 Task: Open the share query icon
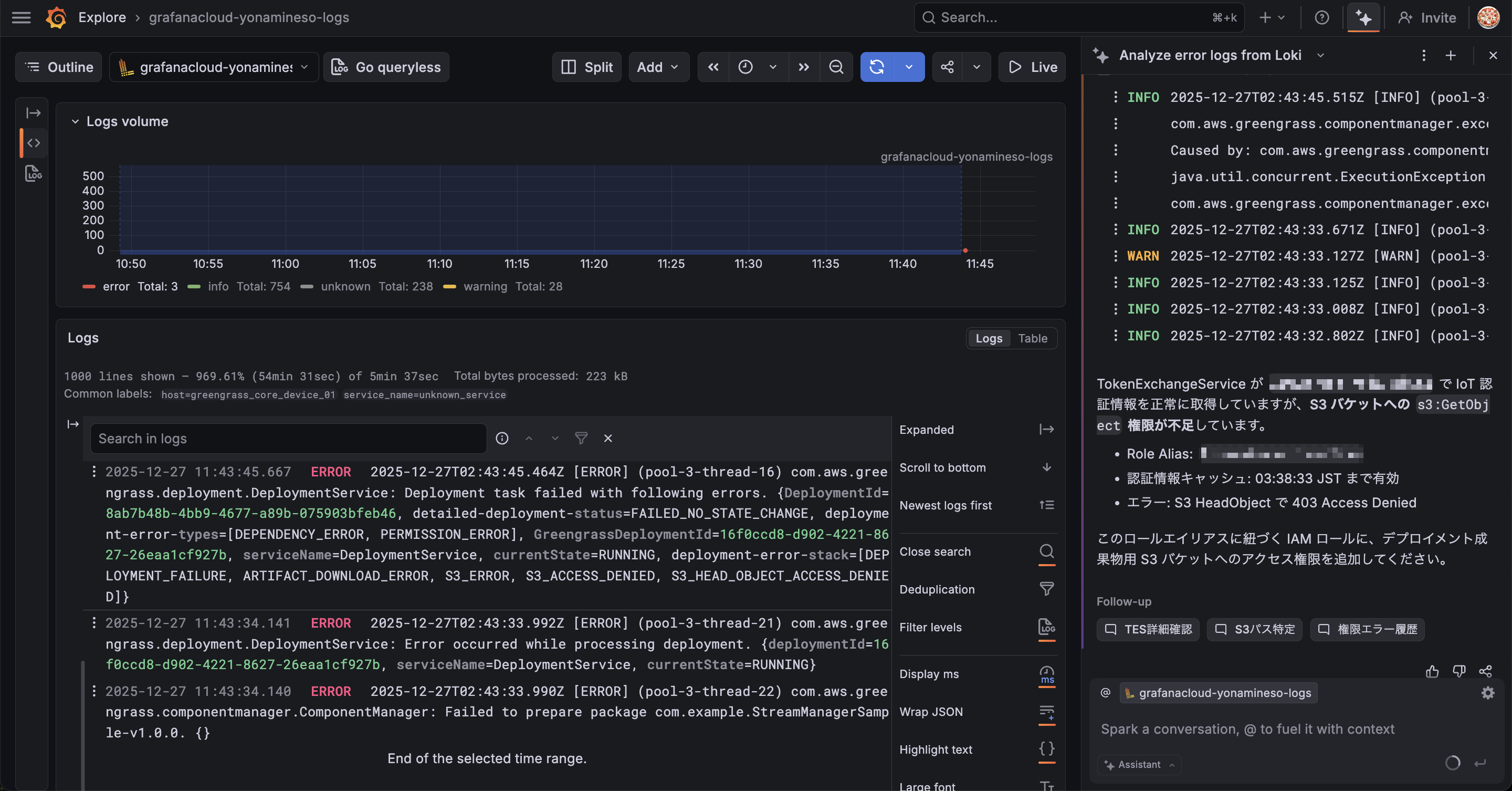pyautogui.click(x=947, y=67)
